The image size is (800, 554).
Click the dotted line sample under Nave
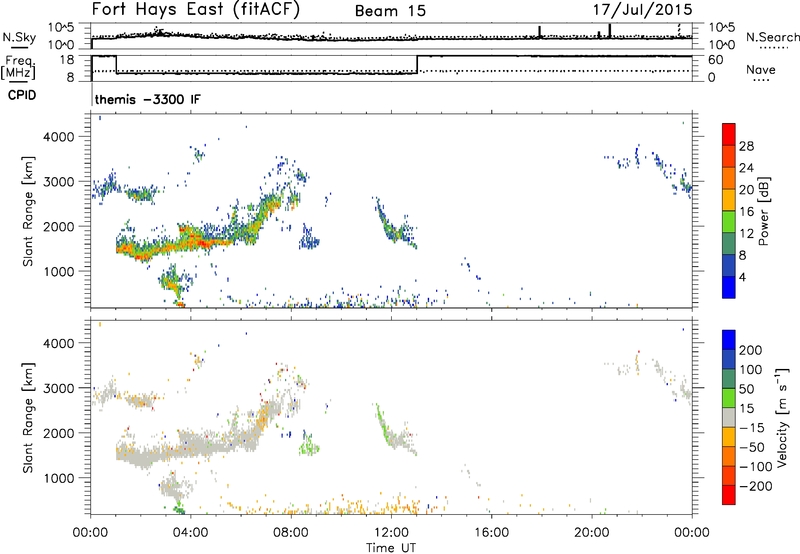coord(762,81)
